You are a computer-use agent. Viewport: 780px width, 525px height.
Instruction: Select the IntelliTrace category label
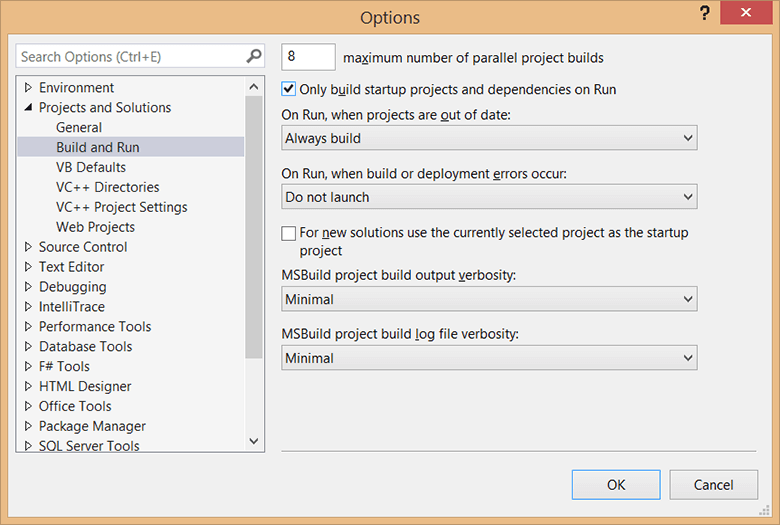point(72,307)
